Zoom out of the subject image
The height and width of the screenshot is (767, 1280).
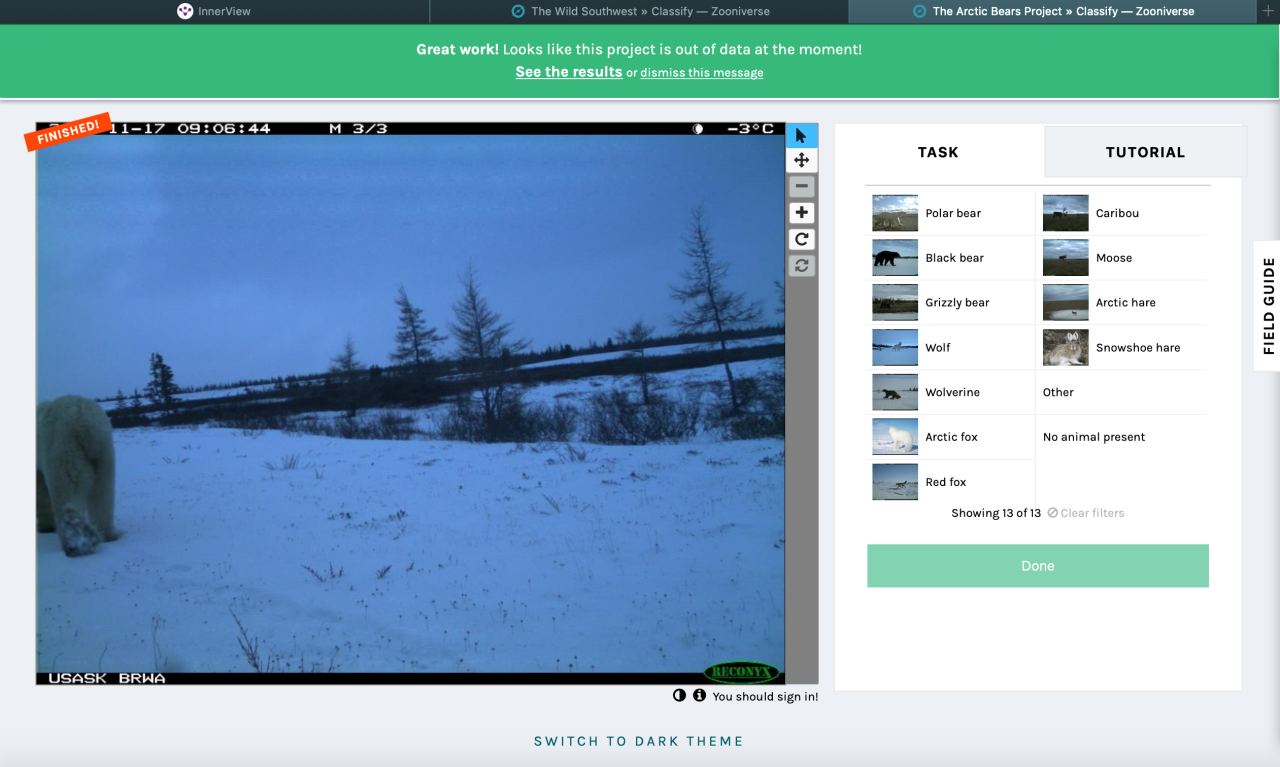tap(801, 187)
